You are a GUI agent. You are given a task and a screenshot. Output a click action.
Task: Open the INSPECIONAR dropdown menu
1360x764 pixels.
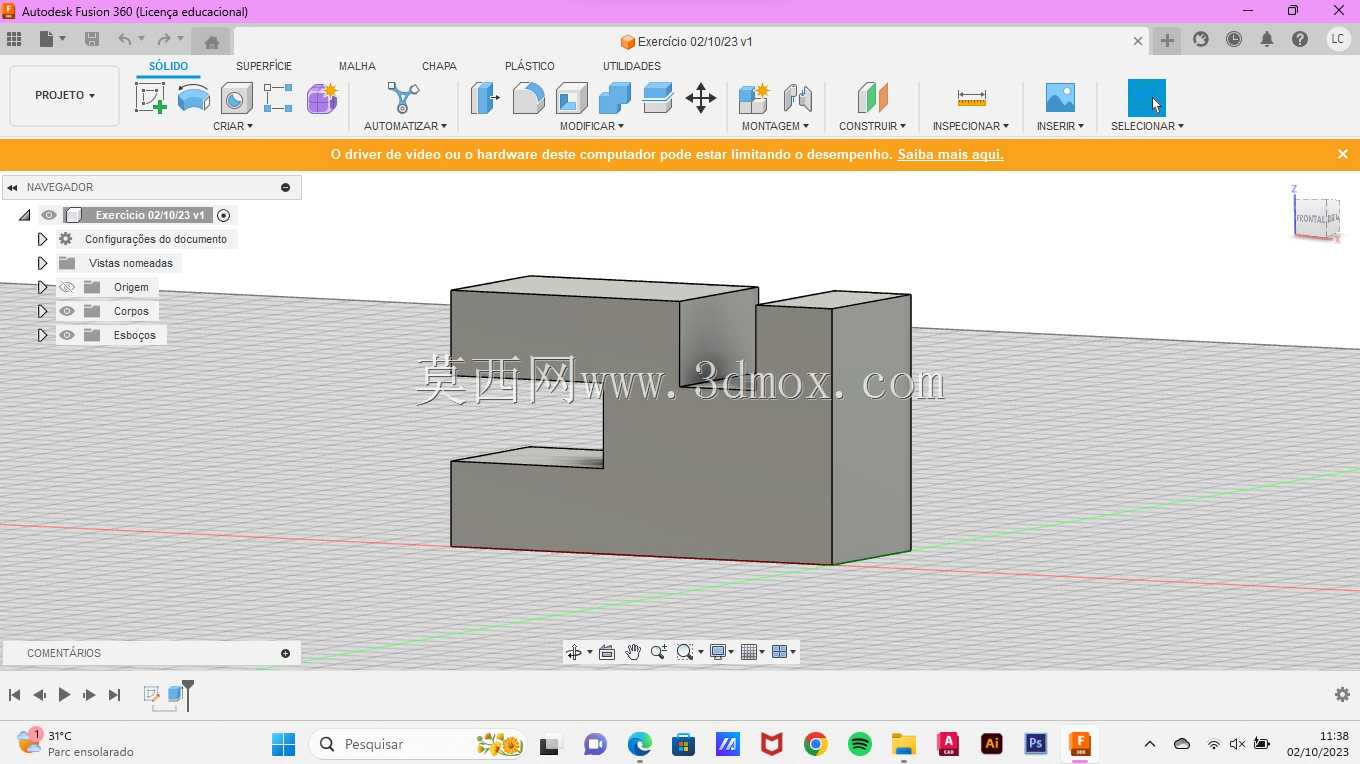click(971, 126)
